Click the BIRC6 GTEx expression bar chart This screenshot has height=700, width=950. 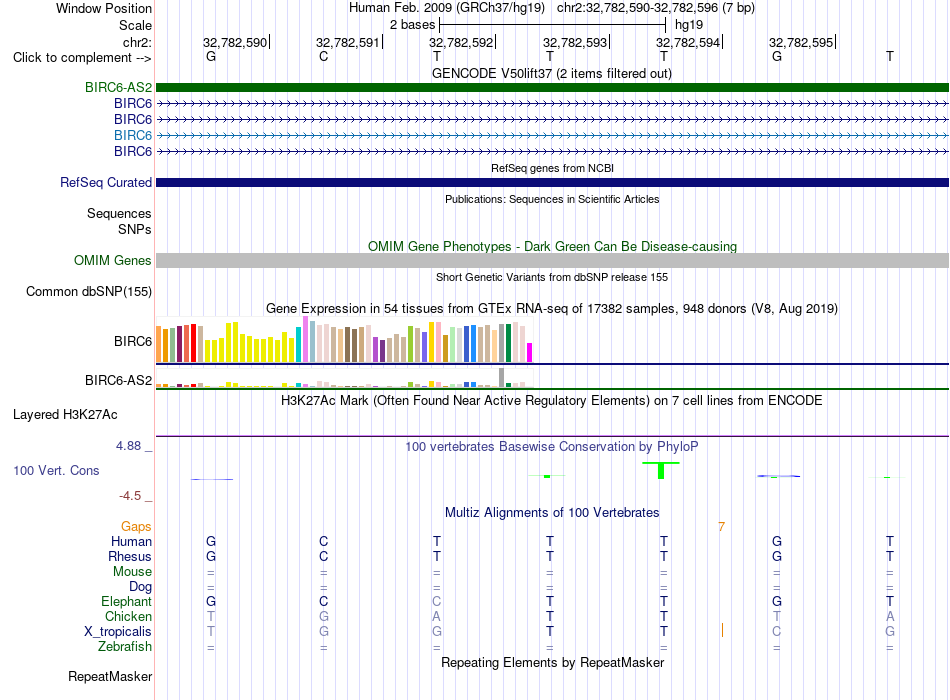(x=344, y=339)
